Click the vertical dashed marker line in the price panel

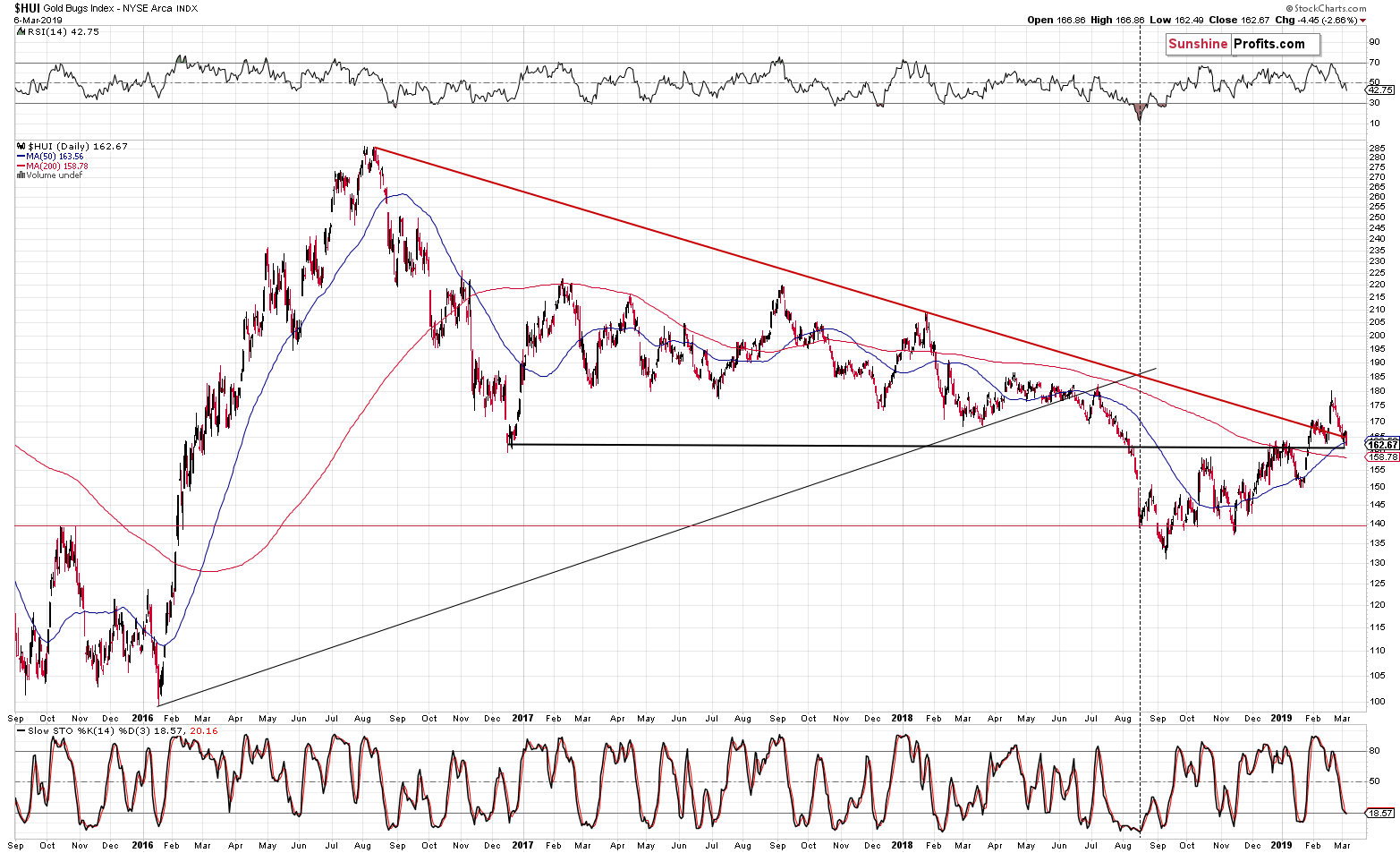pyautogui.click(x=1140, y=425)
